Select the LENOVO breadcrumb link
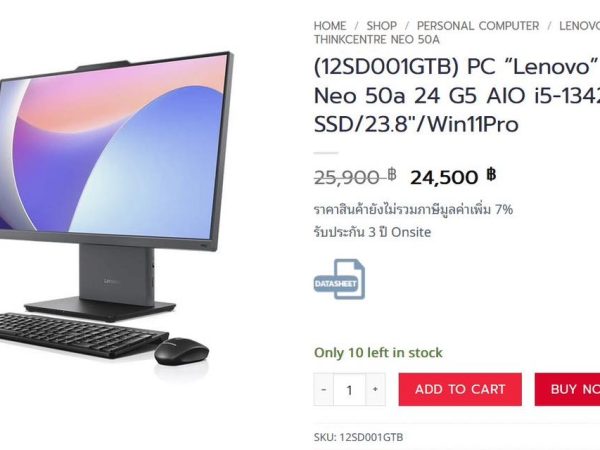 click(579, 26)
